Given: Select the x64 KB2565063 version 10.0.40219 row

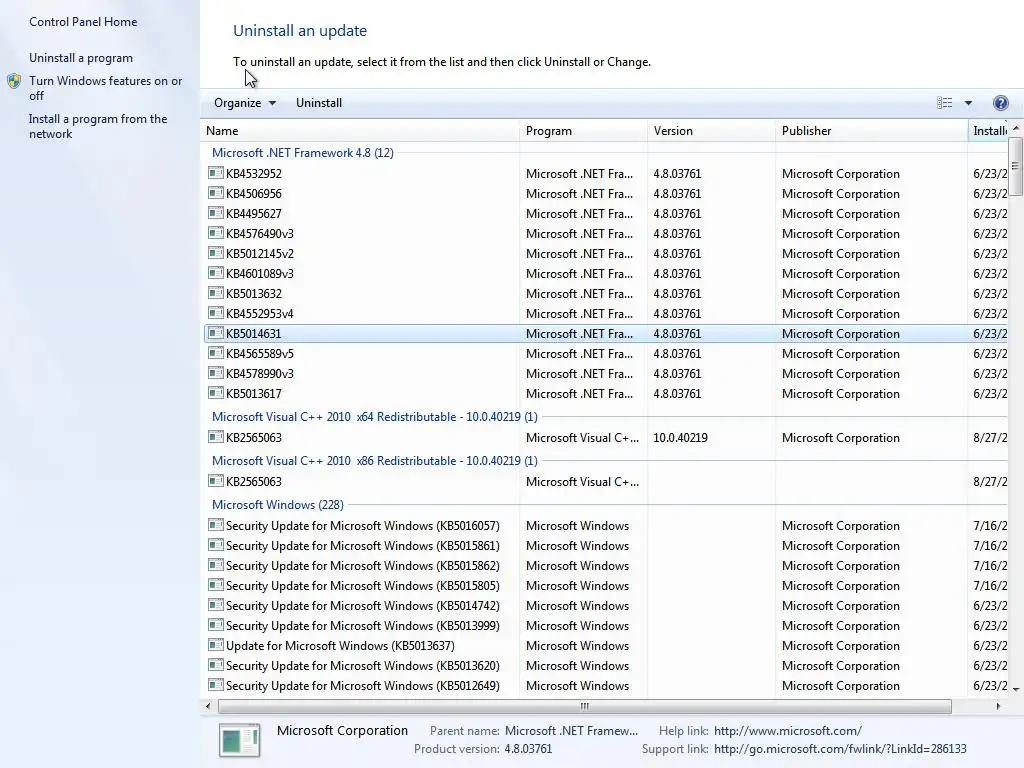Looking at the screenshot, I should 605,438.
